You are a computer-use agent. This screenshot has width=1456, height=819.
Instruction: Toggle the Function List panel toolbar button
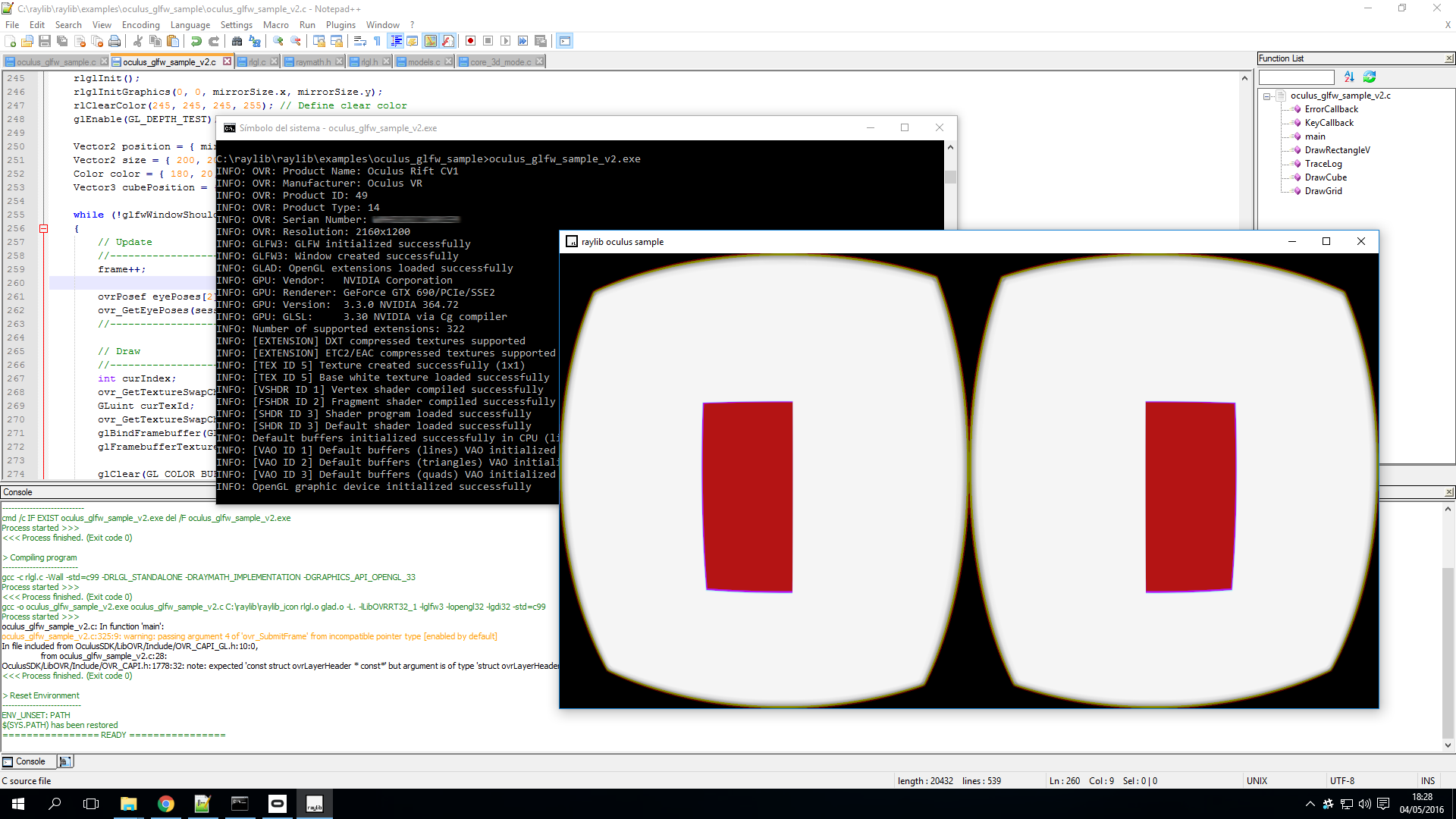pyautogui.click(x=447, y=41)
